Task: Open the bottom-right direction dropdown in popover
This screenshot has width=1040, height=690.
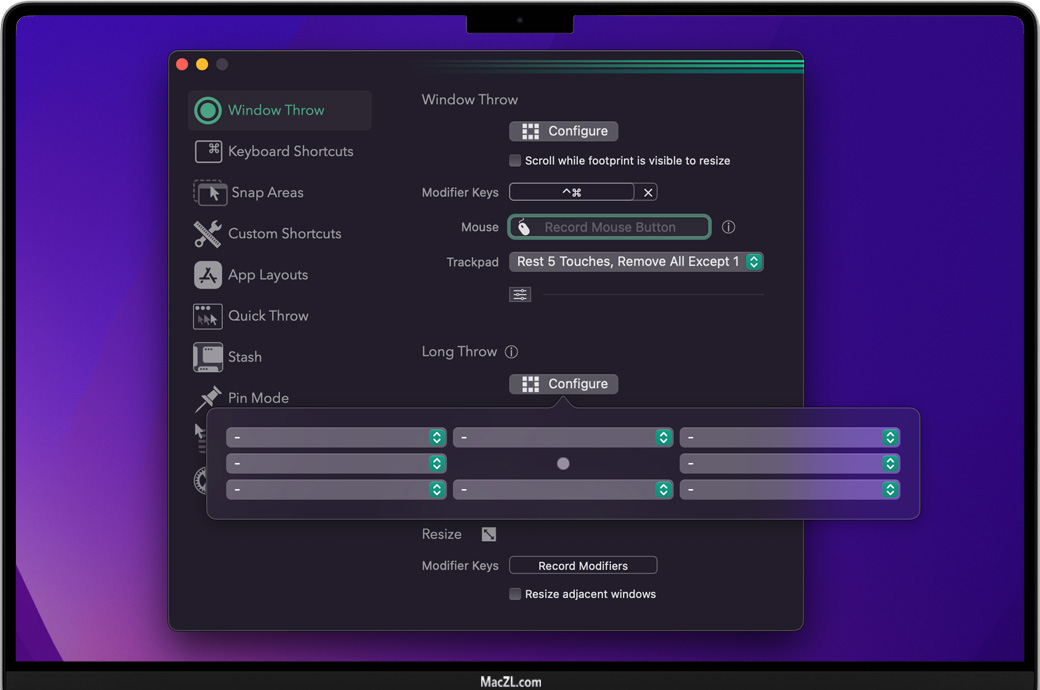Action: [789, 490]
